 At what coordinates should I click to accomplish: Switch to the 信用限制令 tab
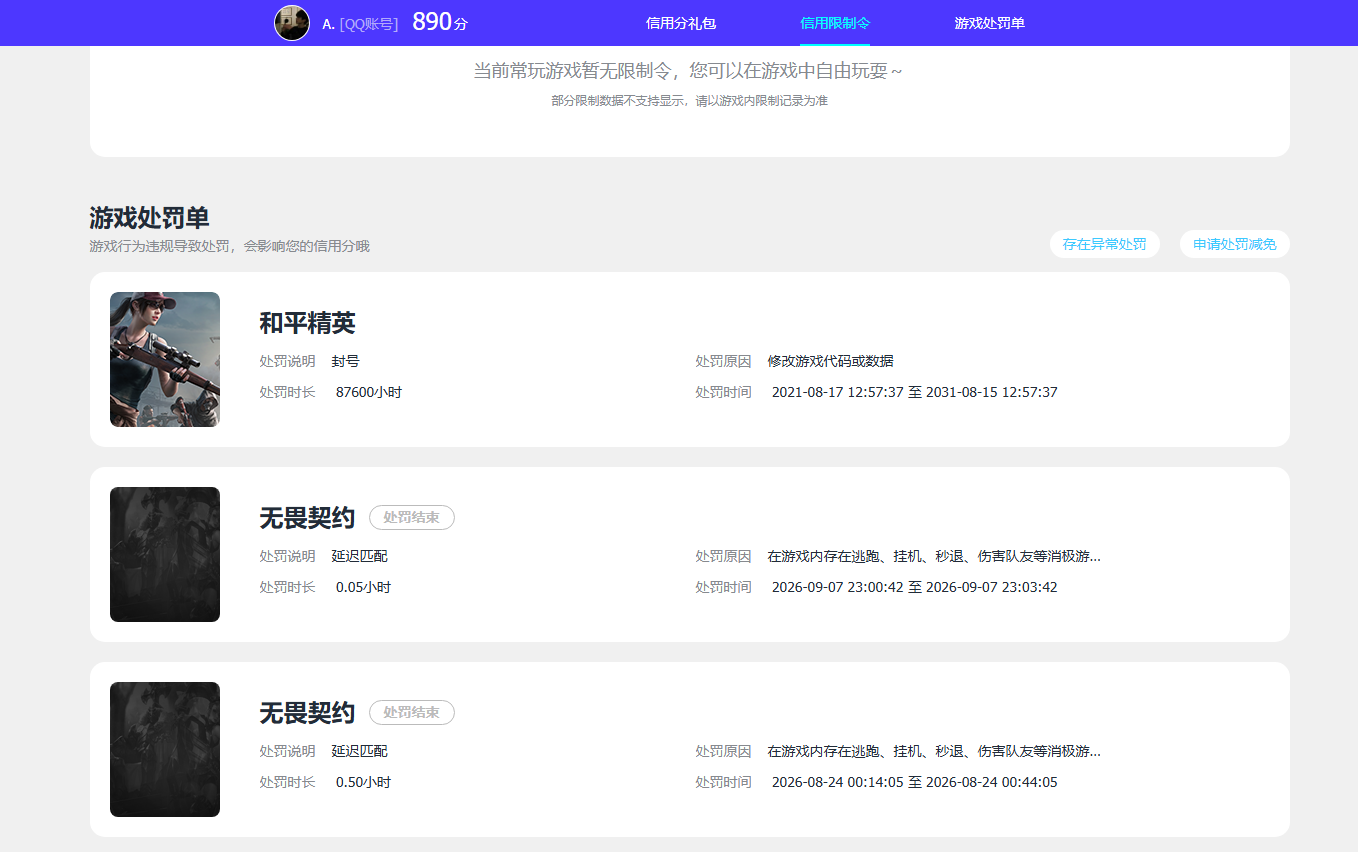point(835,23)
